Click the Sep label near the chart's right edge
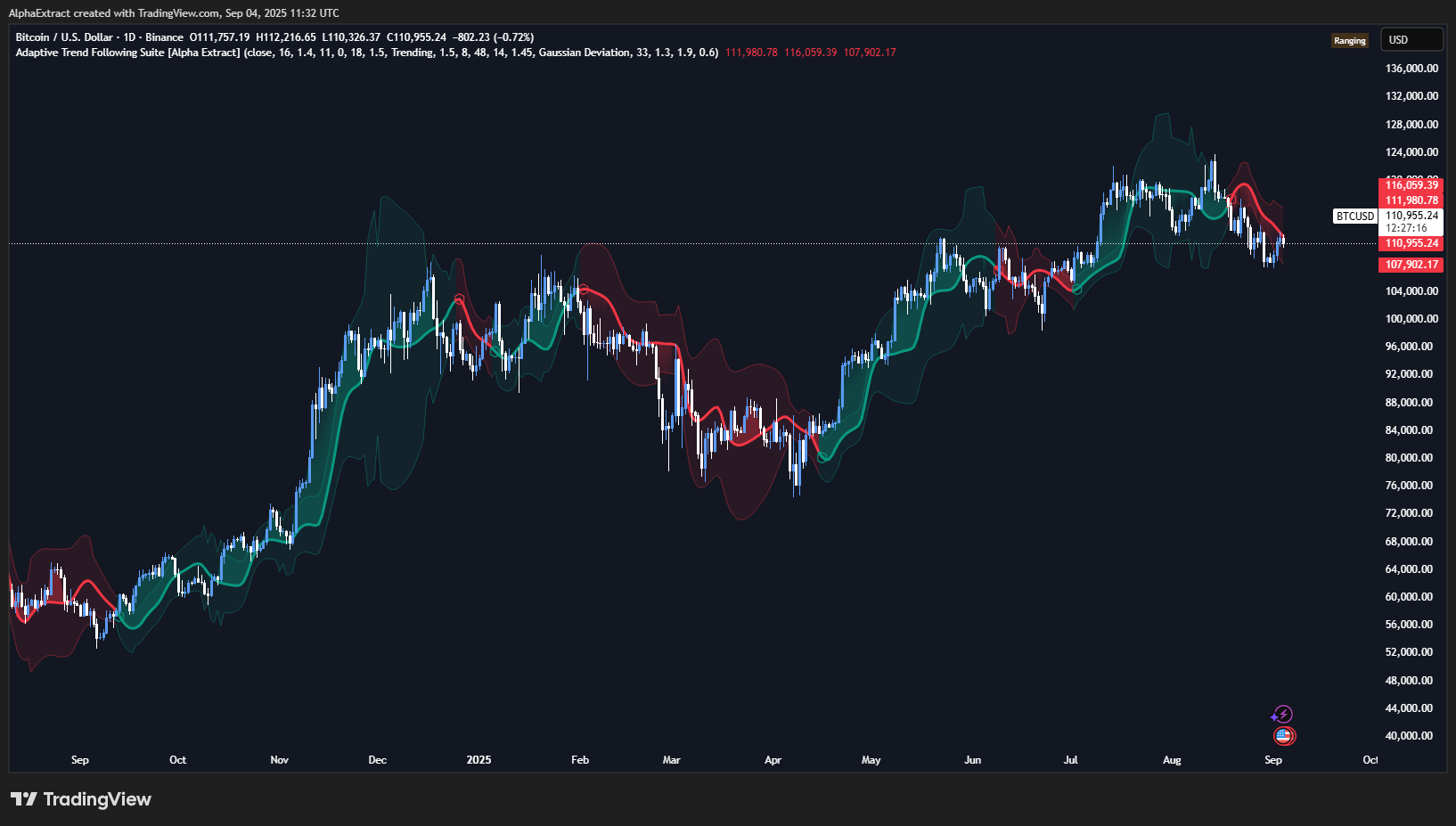Screen dimensions: 1456x826 (1273, 760)
